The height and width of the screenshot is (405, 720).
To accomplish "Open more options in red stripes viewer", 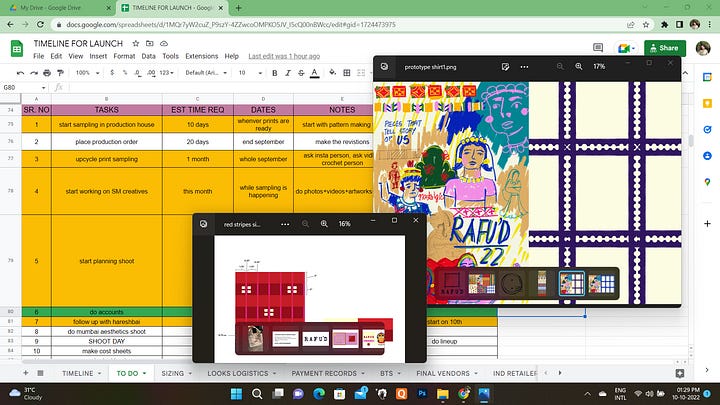I will coord(285,224).
